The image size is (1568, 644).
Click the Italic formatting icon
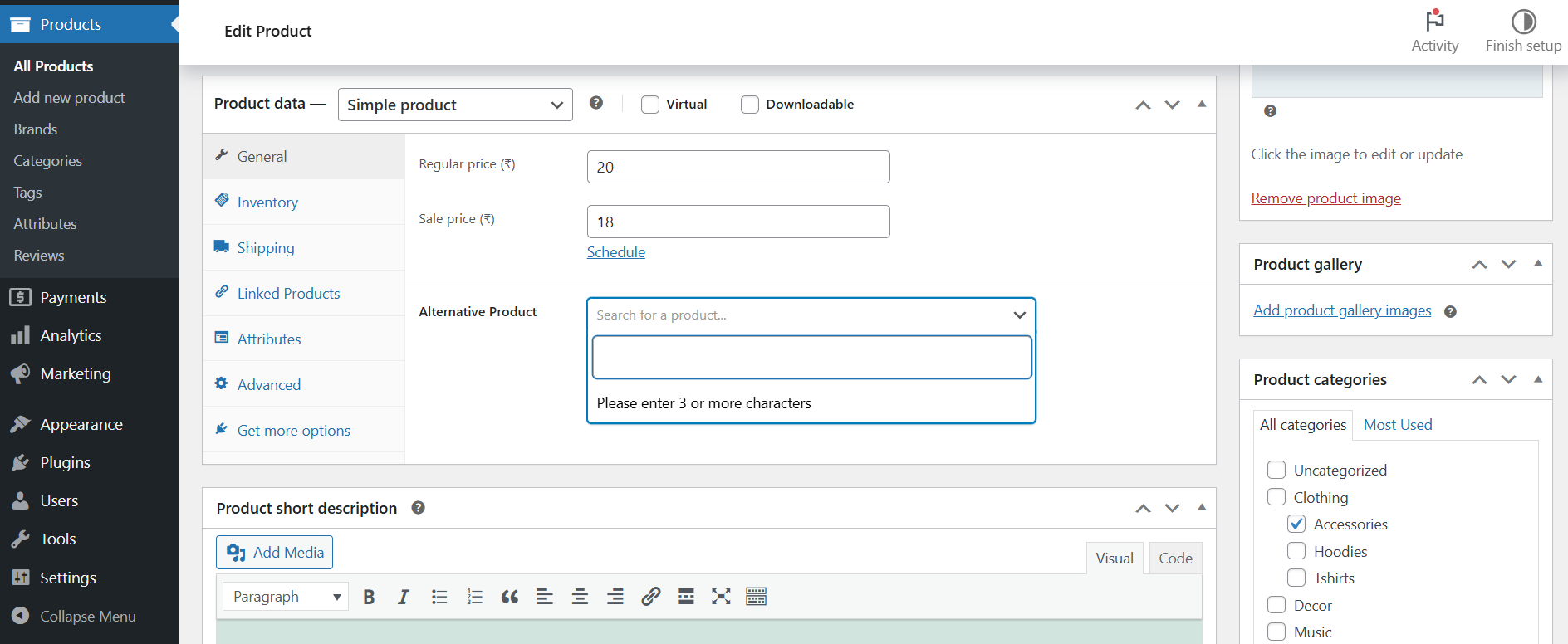pos(404,597)
